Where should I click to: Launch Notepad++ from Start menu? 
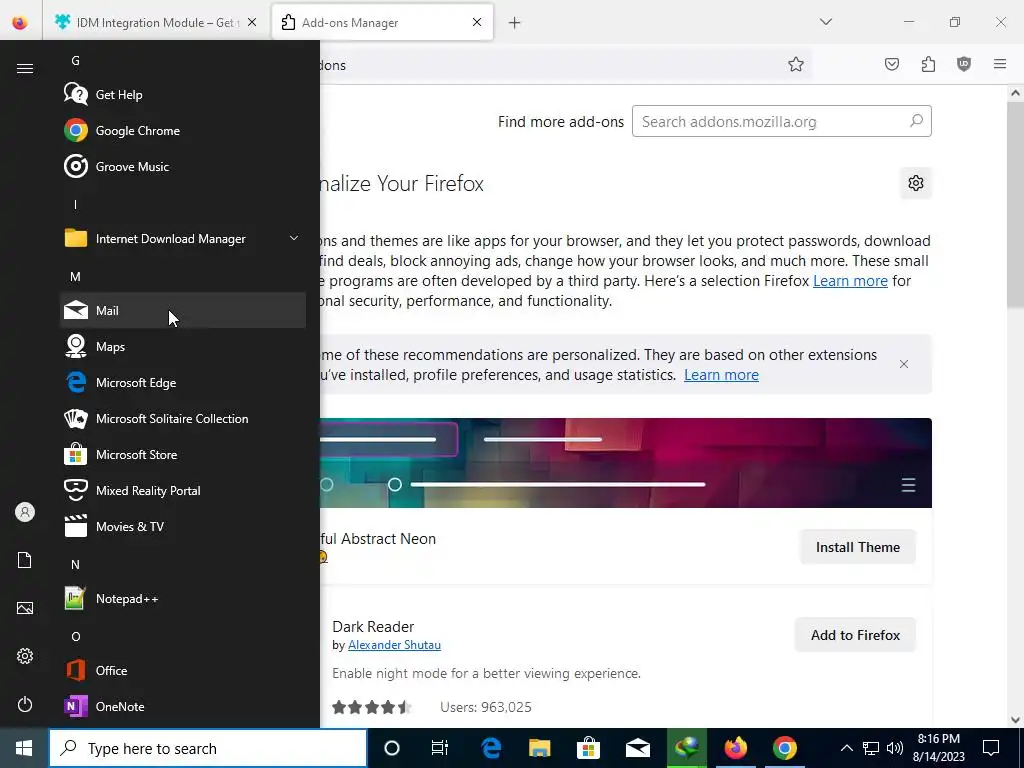click(x=183, y=599)
